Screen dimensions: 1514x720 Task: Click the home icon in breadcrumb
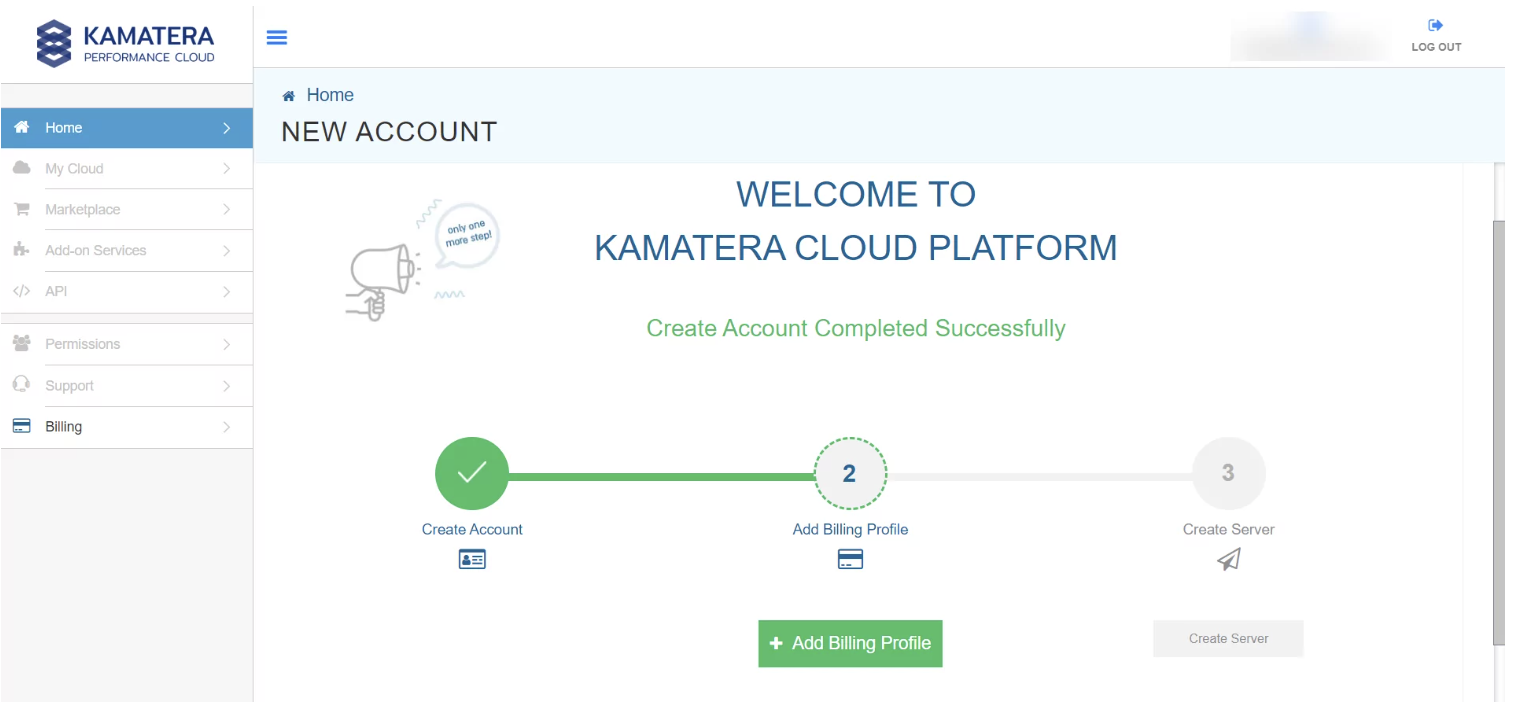point(289,96)
